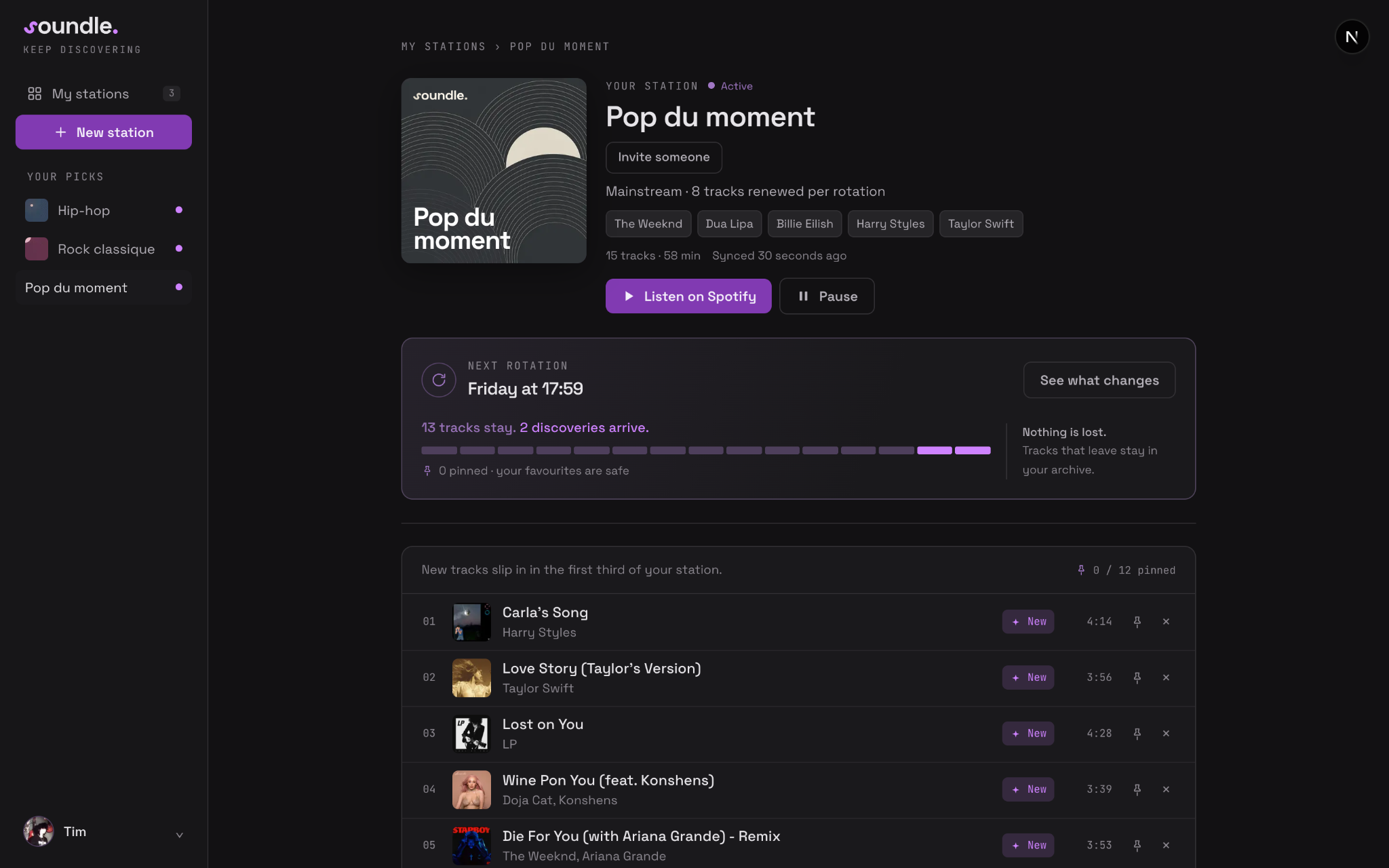
Task: Click the Pop du moment cover art
Action: tap(494, 170)
